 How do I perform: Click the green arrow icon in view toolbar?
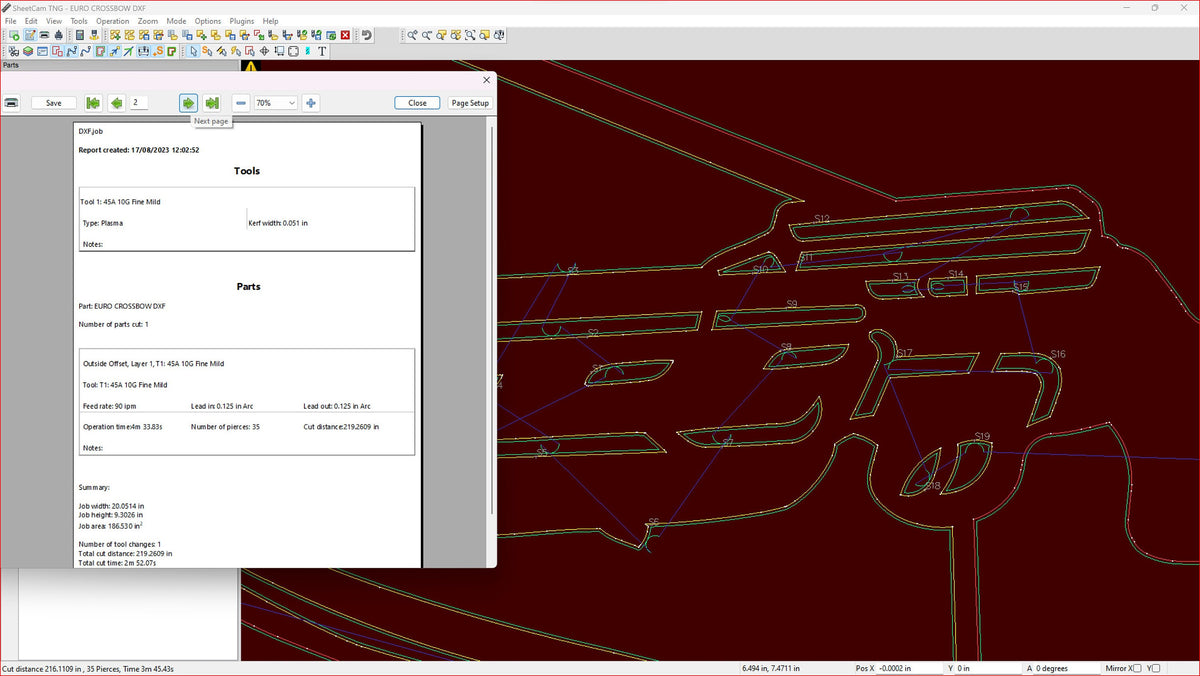[127, 51]
